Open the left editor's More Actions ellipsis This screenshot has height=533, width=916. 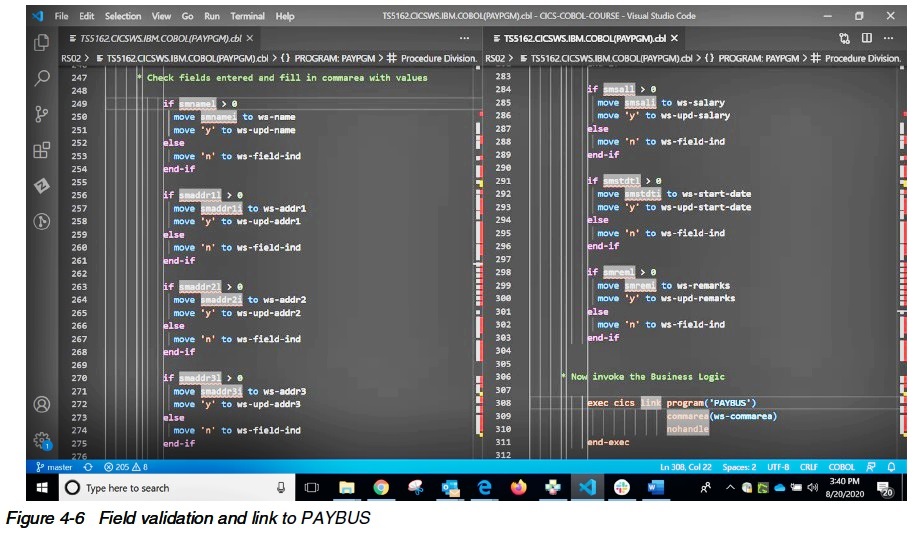pos(464,38)
